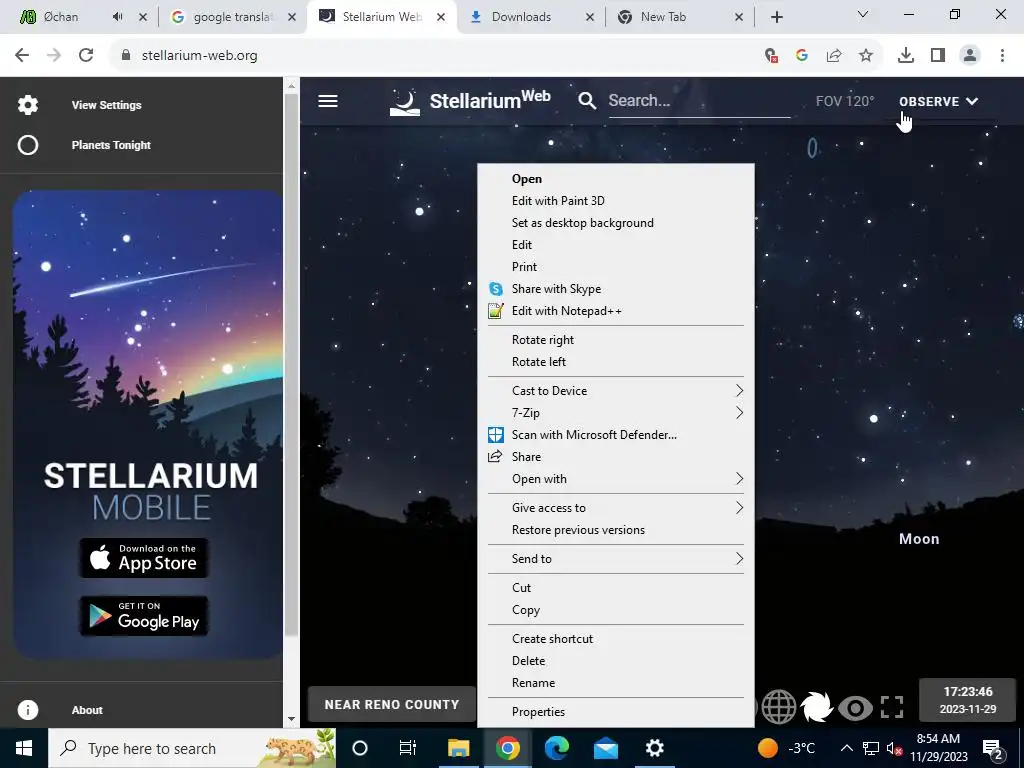Image resolution: width=1024 pixels, height=768 pixels.
Task: Mute the 0chan tab speaker icon
Action: tap(118, 17)
